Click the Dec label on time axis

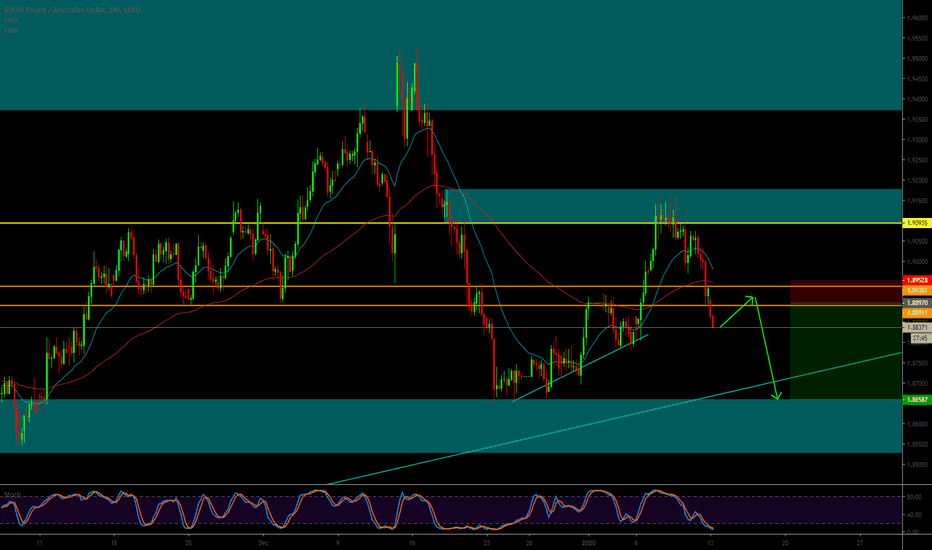point(262,541)
